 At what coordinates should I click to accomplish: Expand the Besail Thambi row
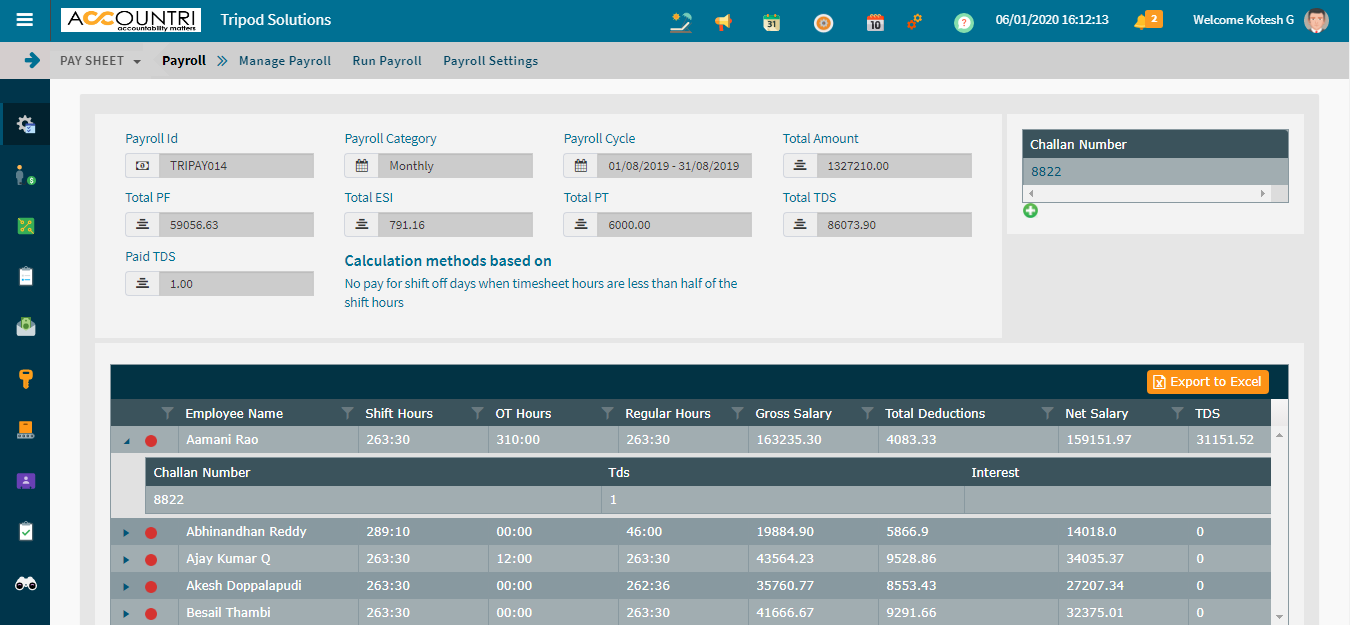[126, 613]
